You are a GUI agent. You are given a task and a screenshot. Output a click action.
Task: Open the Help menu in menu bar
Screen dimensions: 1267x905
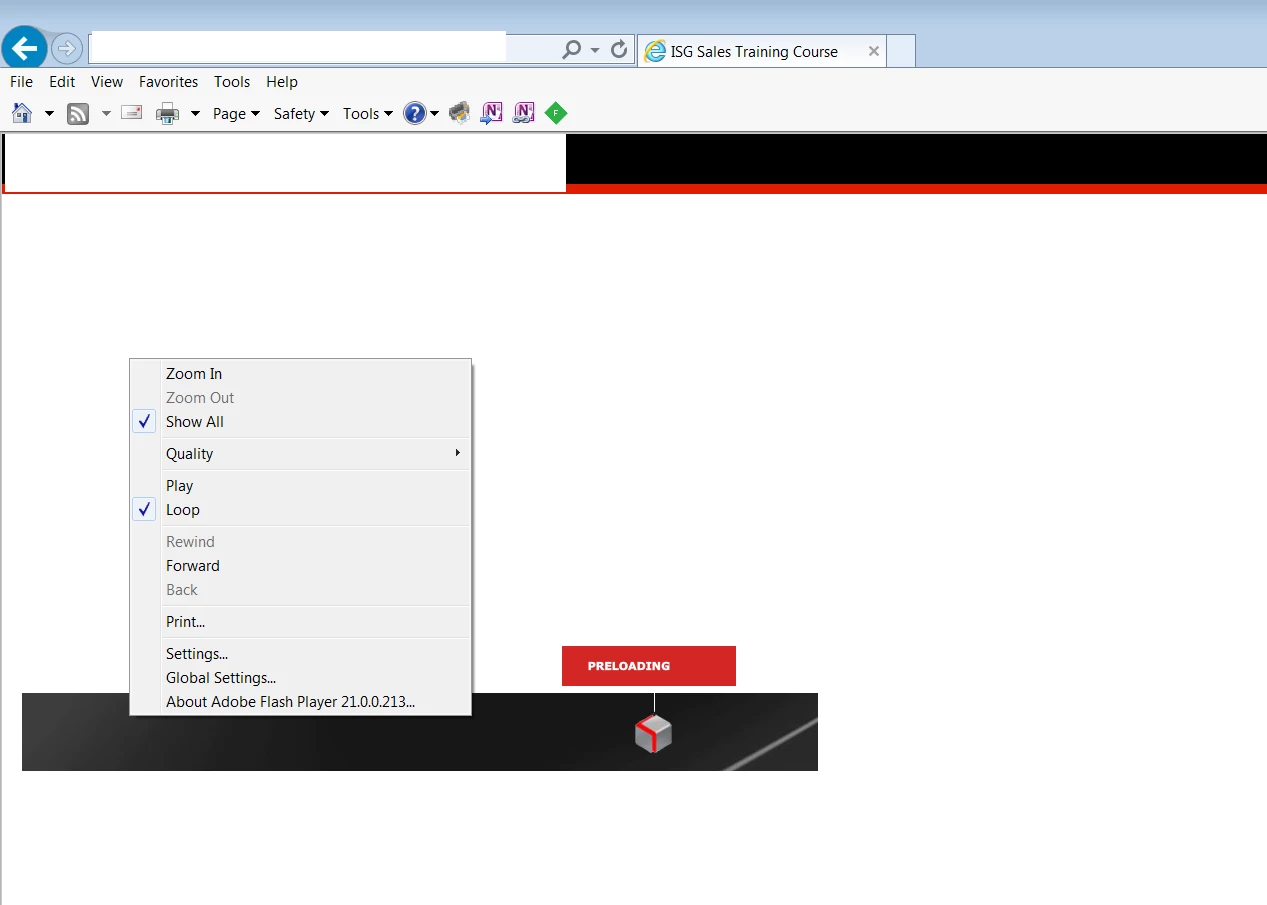pyautogui.click(x=282, y=82)
